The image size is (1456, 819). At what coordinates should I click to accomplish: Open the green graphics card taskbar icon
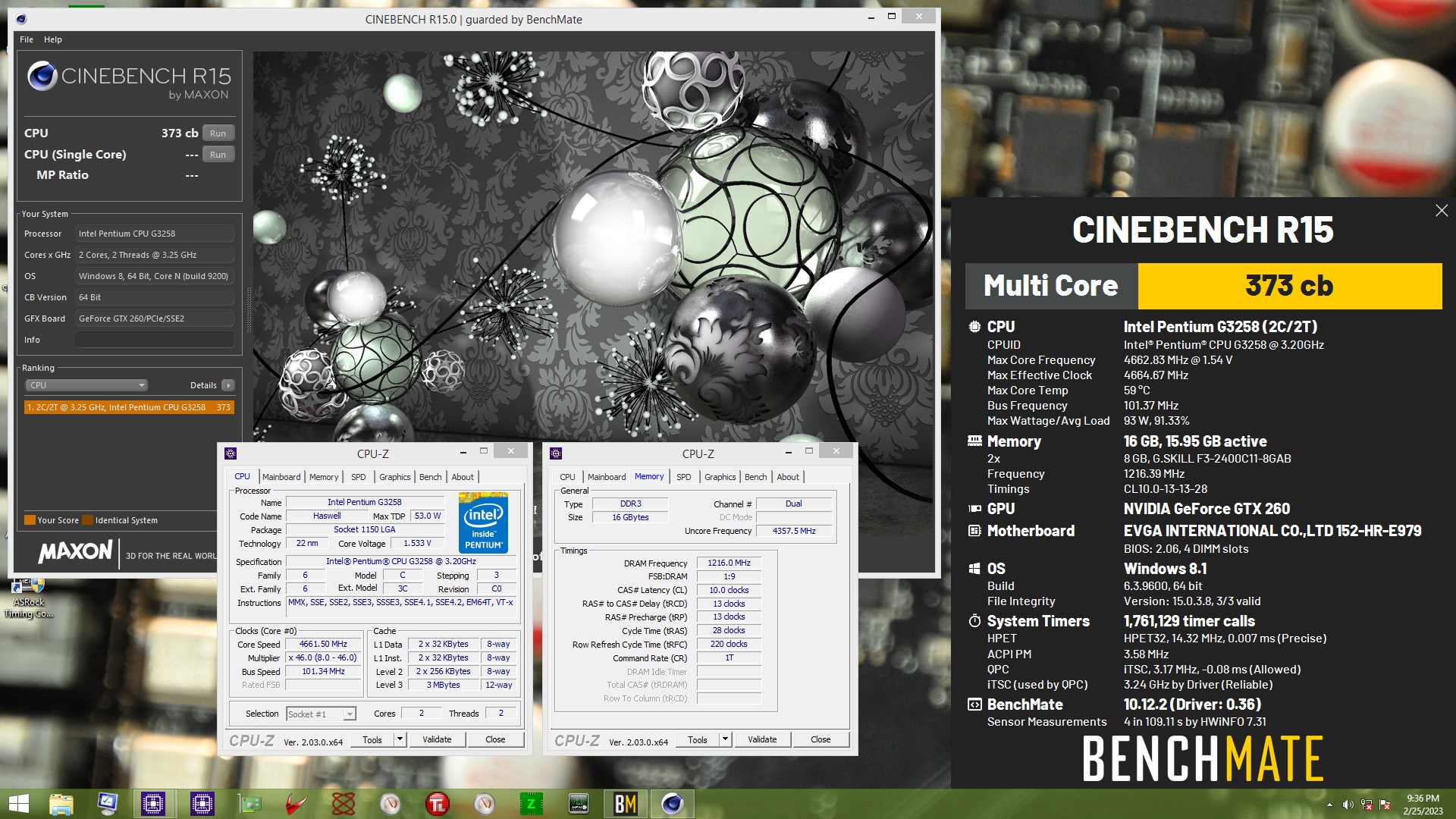click(249, 804)
